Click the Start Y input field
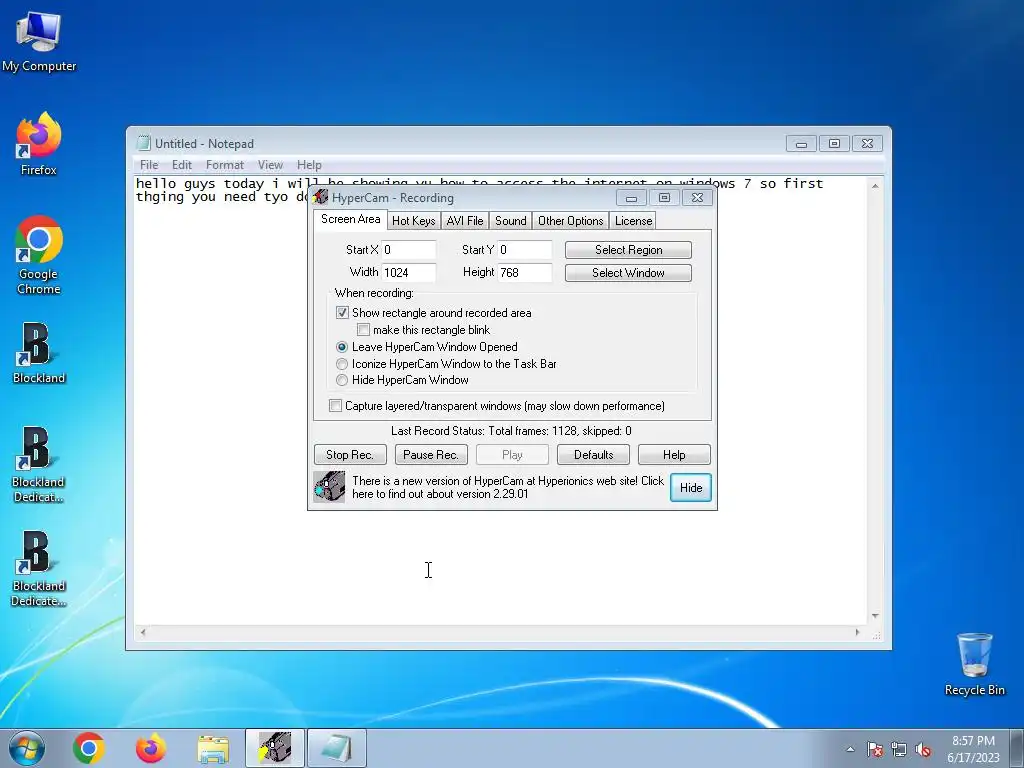1024x768 pixels. [x=525, y=249]
